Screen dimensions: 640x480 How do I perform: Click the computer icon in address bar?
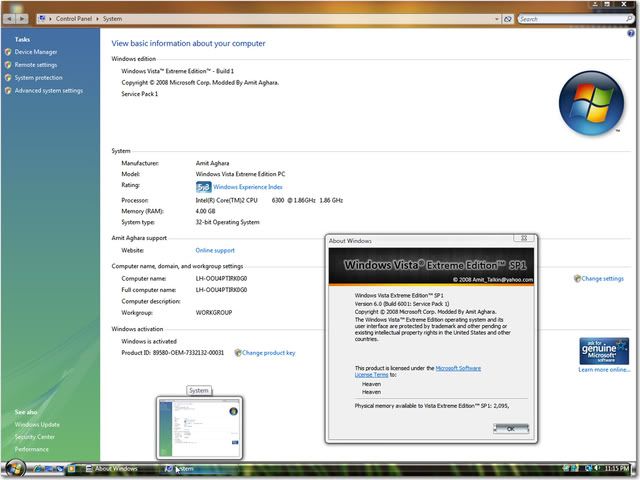[42, 18]
